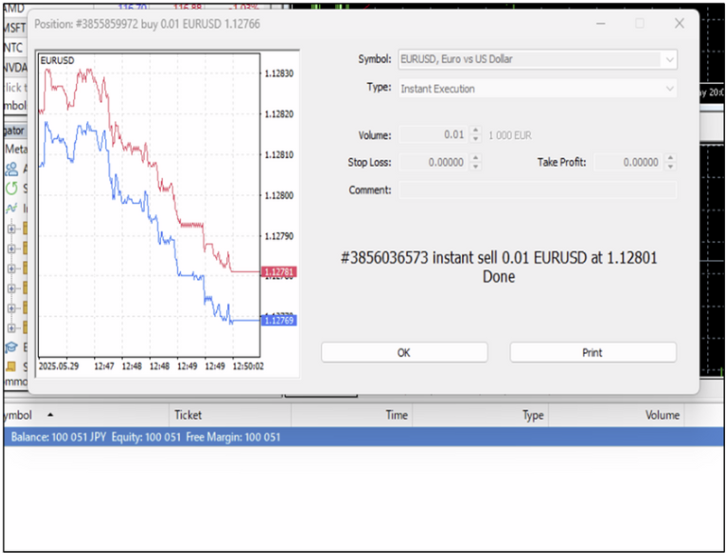Expand the topmost collapsed Navigator tree node
The width and height of the screenshot is (728, 559).
12,228
